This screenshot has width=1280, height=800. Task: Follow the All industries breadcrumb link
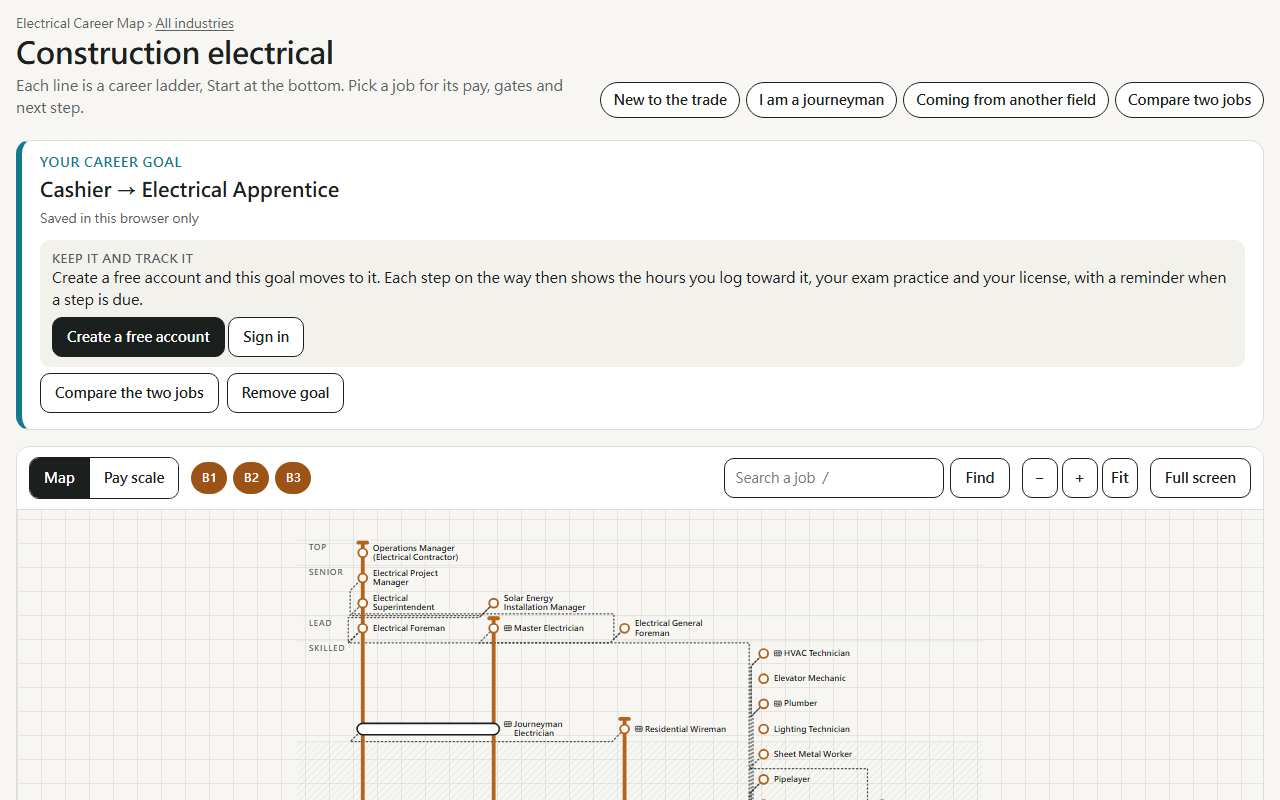[195, 23]
